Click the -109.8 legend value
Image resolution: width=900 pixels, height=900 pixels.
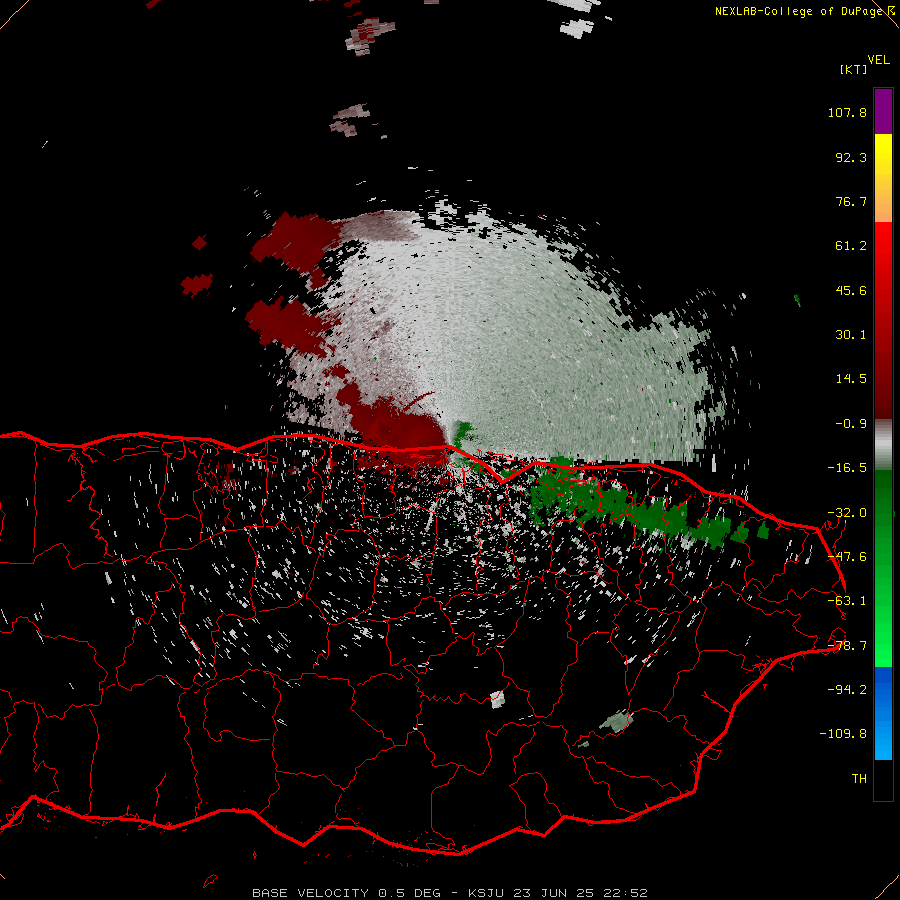[x=843, y=734]
